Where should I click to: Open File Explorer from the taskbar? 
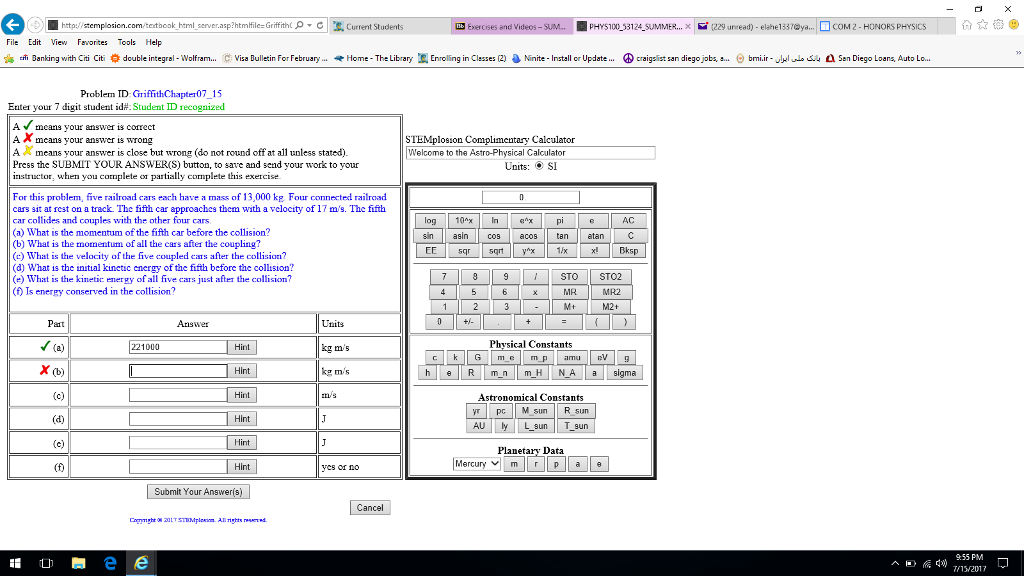click(78, 563)
